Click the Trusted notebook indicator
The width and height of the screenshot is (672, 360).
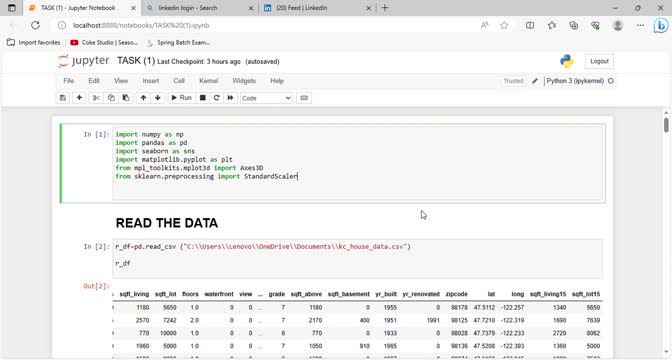(513, 81)
